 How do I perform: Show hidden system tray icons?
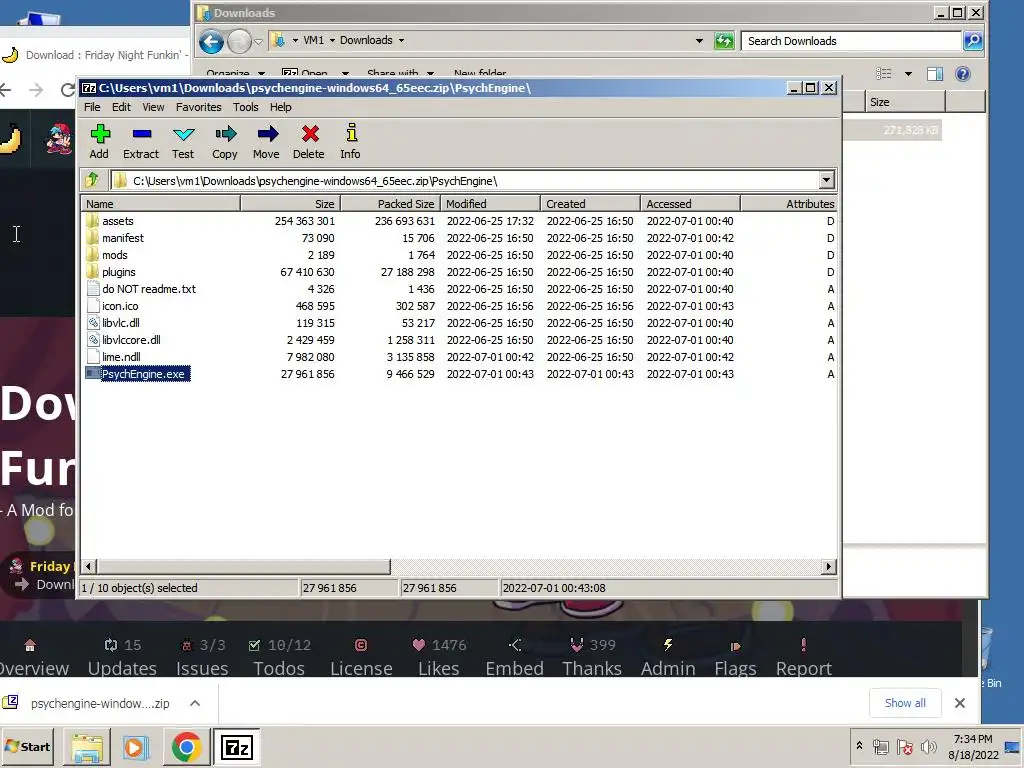(859, 746)
